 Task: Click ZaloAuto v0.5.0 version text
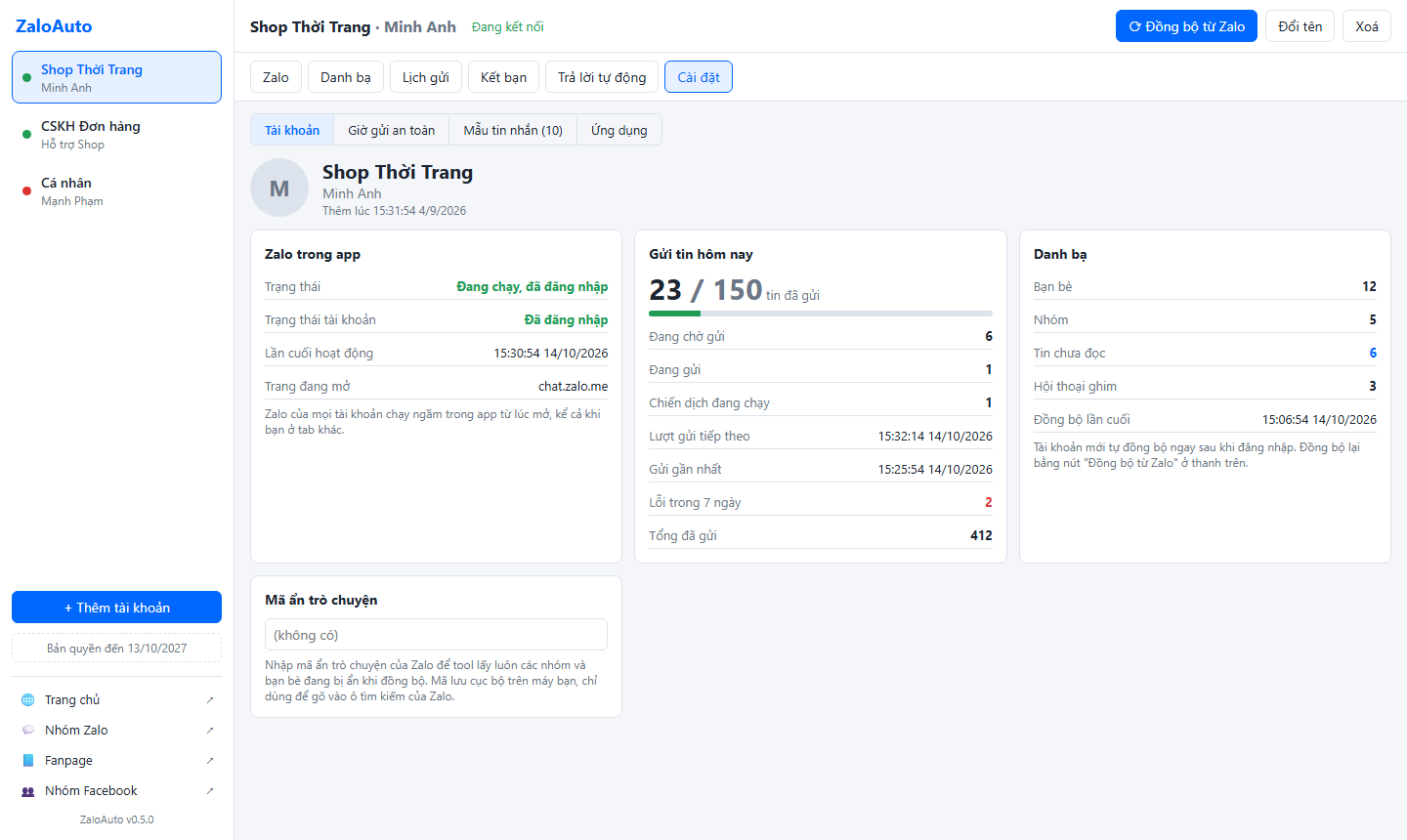pos(116,819)
